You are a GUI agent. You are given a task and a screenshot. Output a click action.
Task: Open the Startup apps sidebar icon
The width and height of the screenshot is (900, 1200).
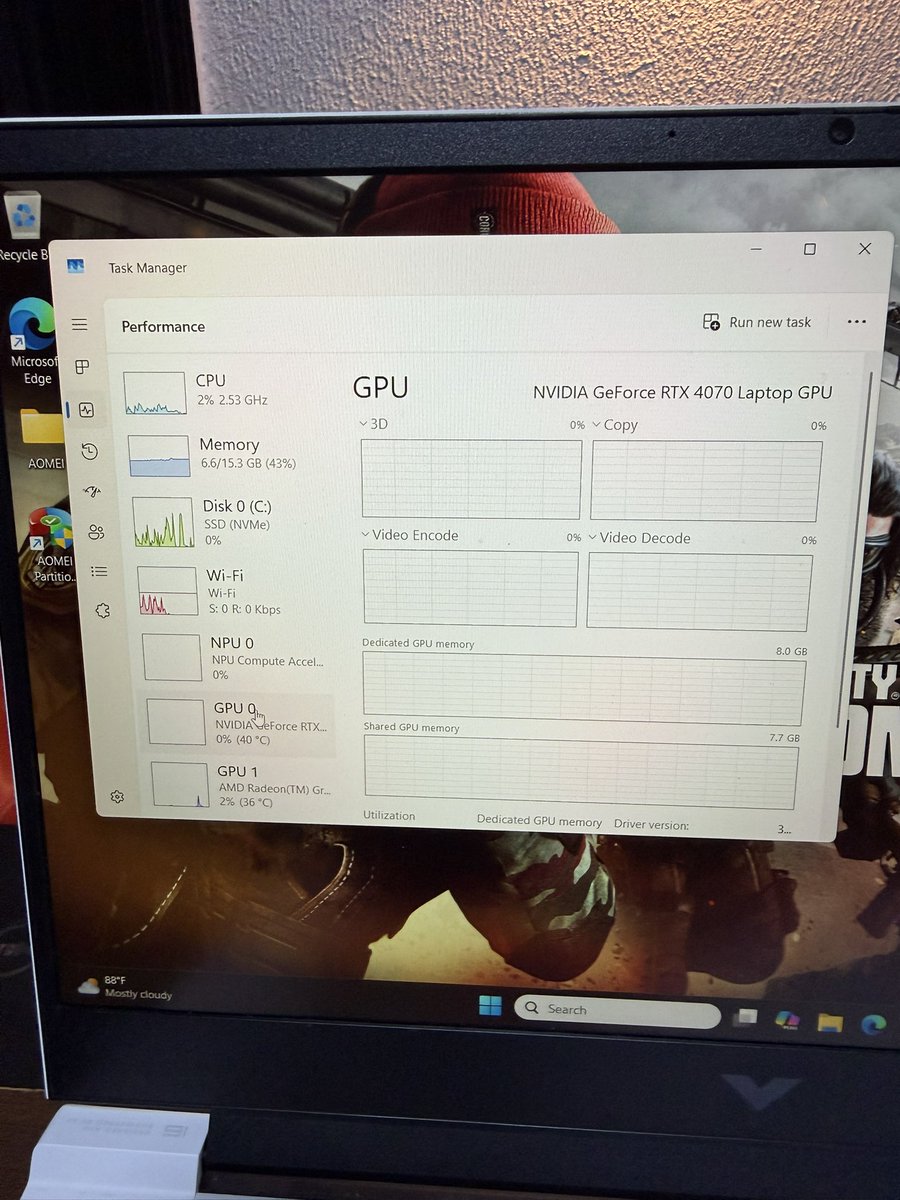[x=93, y=491]
